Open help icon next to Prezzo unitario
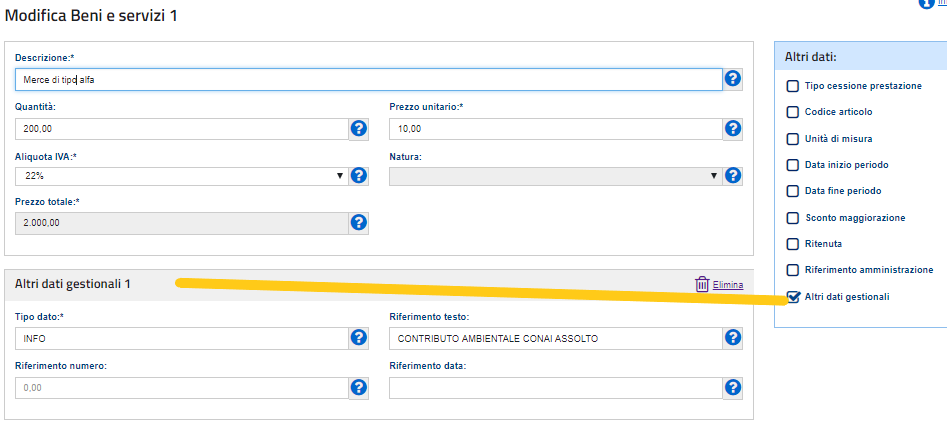This screenshot has width=947, height=425. (733, 128)
